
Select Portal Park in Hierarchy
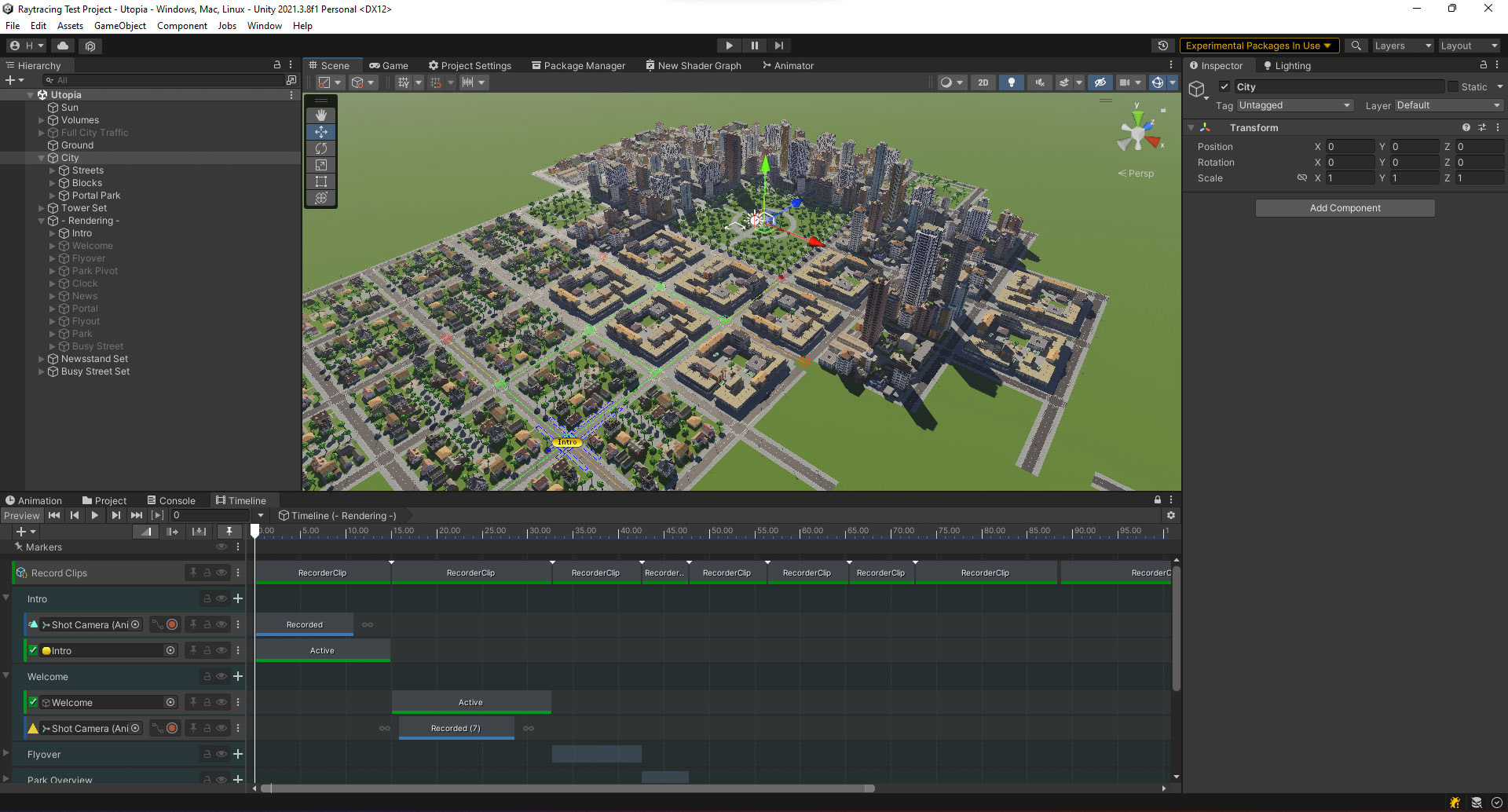(96, 196)
